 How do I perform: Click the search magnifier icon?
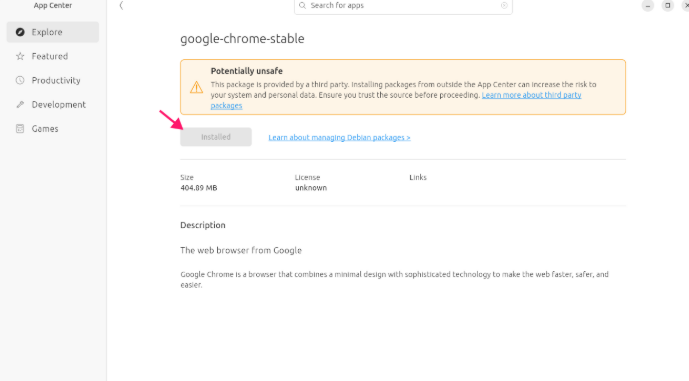302,5
